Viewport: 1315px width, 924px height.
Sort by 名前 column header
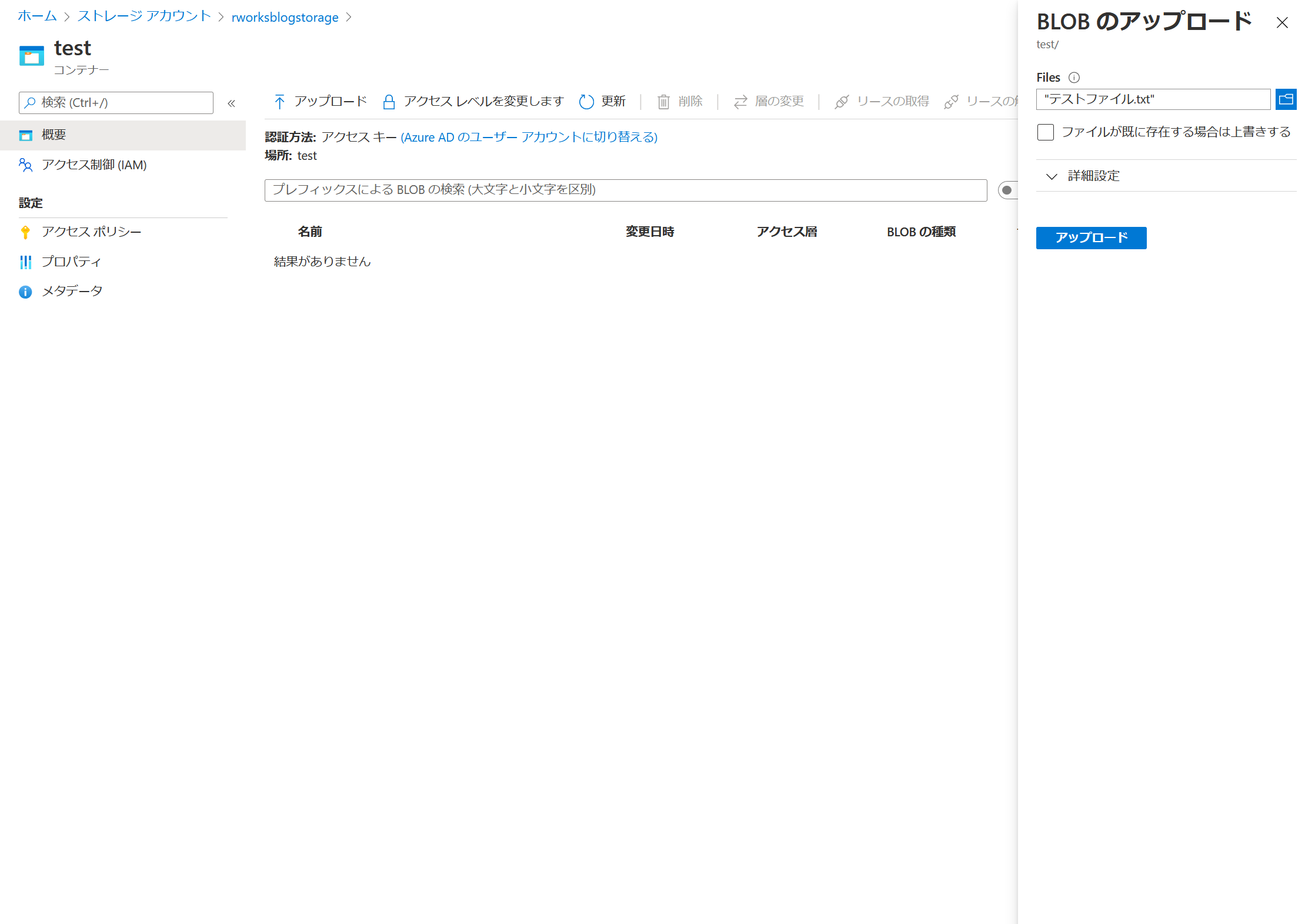(x=310, y=232)
